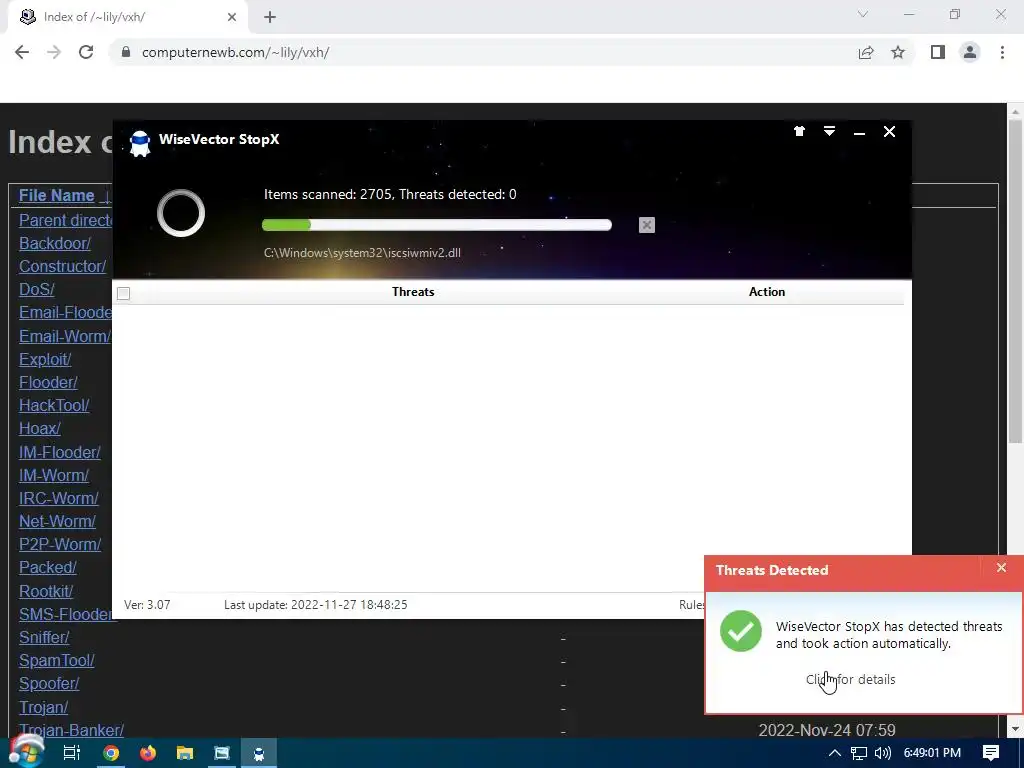Open Task View on the taskbar

71,753
